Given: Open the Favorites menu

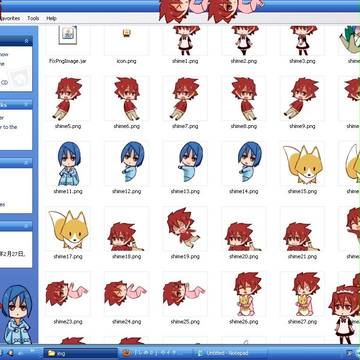Looking at the screenshot, I should tap(10, 18).
